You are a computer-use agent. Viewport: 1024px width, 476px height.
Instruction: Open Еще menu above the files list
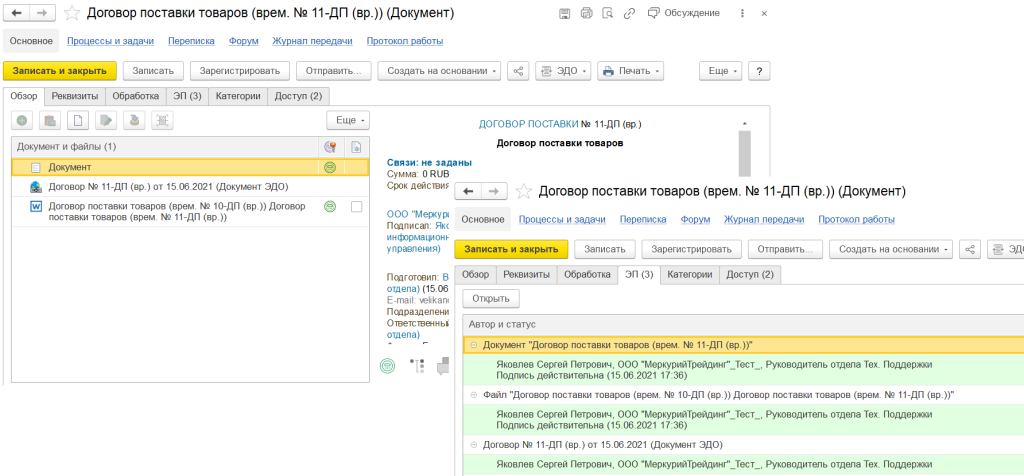[x=348, y=120]
